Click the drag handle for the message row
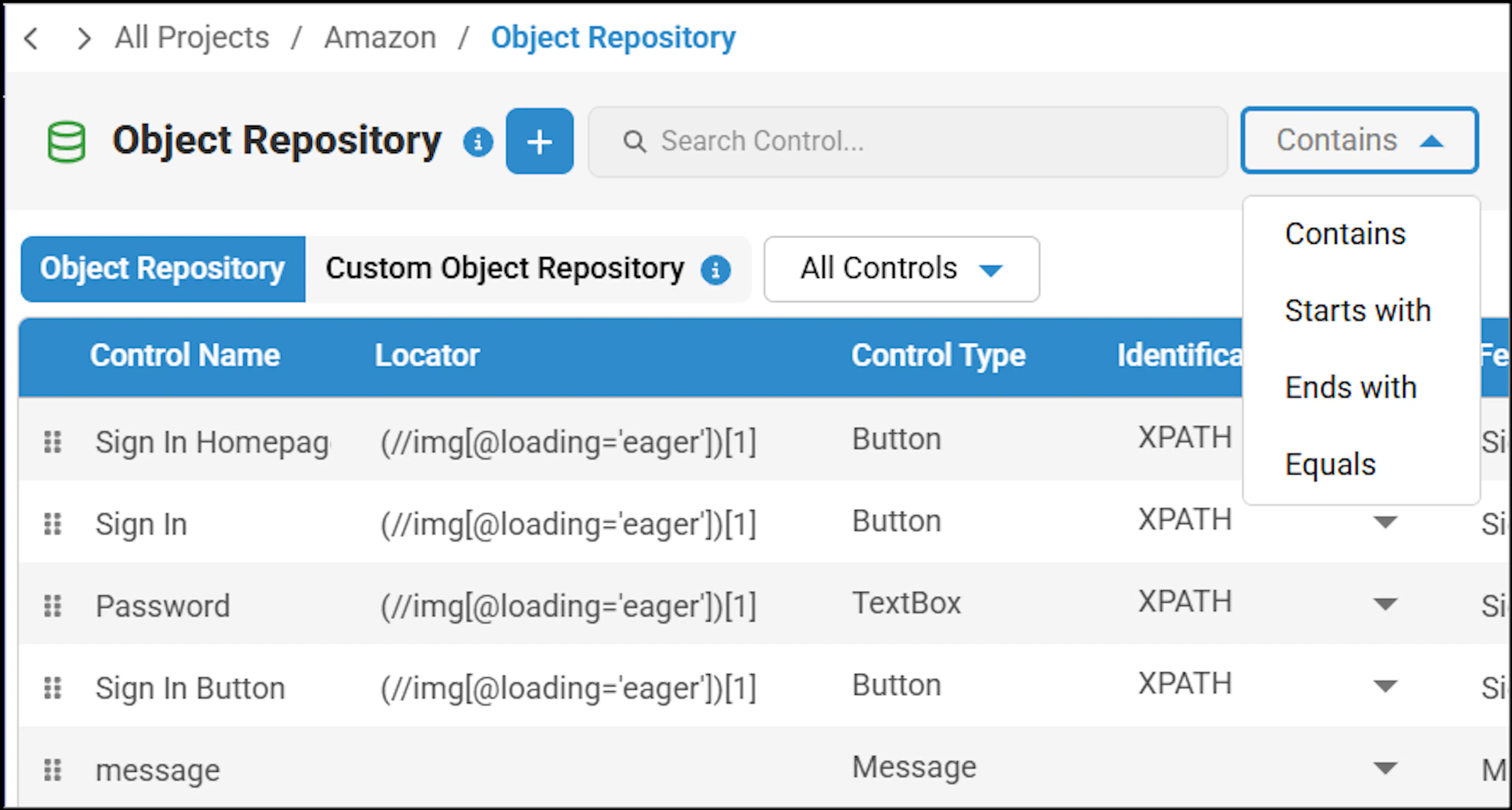Viewport: 1512px width, 810px height. click(x=53, y=769)
